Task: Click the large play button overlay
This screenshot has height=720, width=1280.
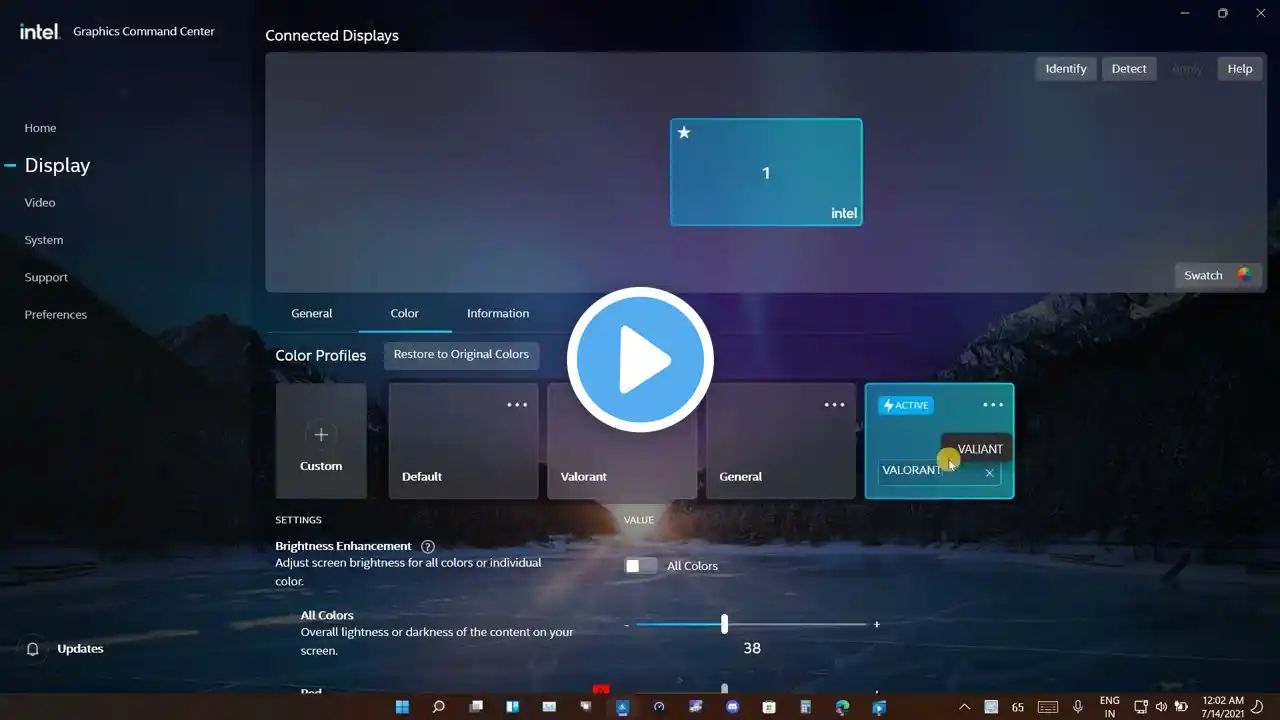Action: coord(640,360)
